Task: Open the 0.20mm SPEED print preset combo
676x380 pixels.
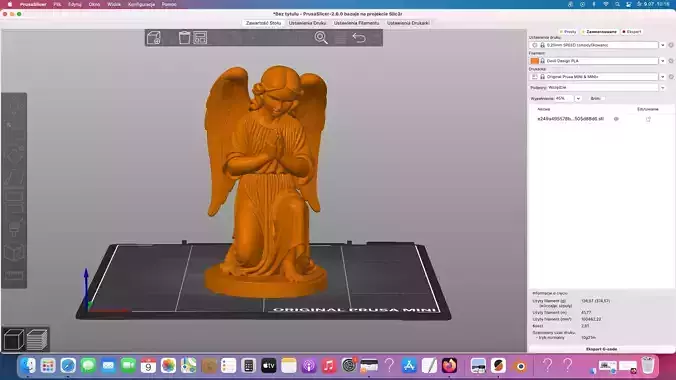Action: pos(594,45)
